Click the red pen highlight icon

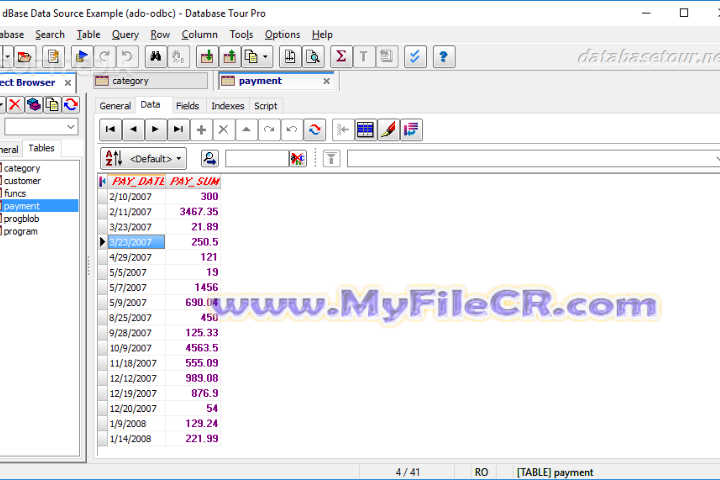[388, 130]
